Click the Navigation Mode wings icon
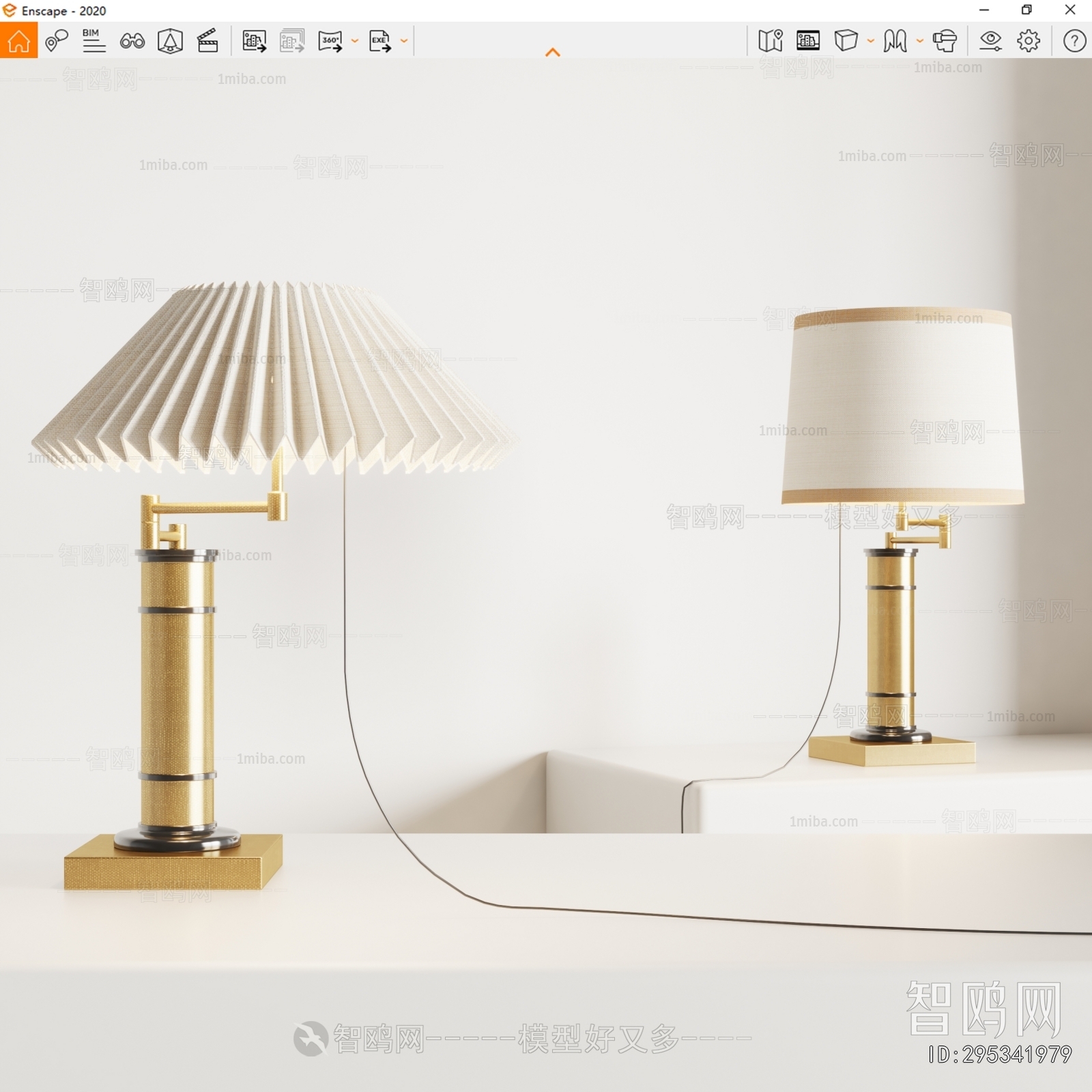Screen dimensions: 1092x1092 [x=895, y=41]
